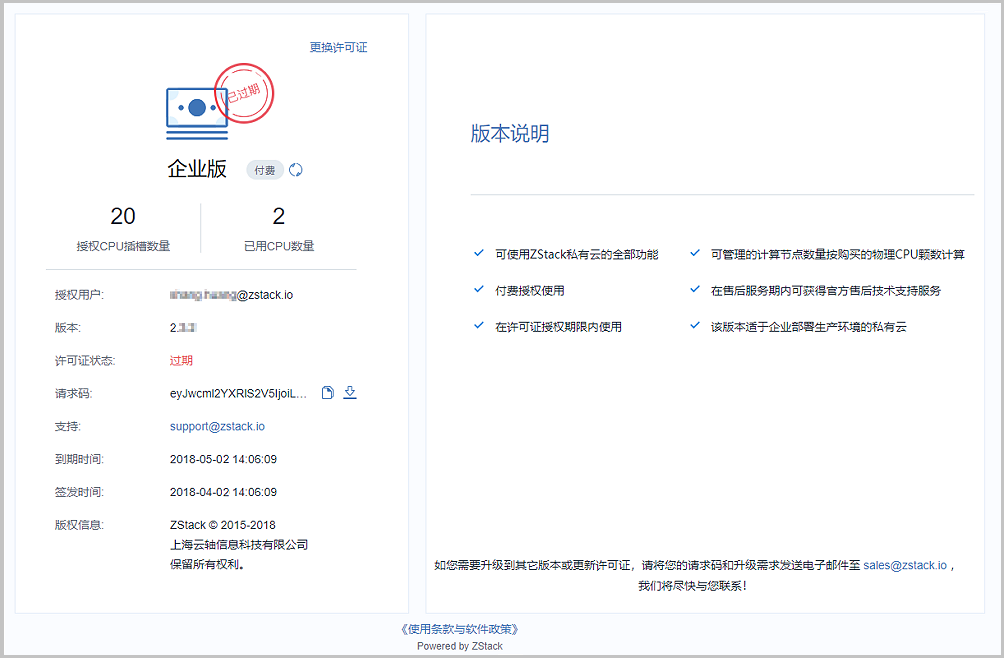Click the checkmark beside 在许可证授权期限内使用
The image size is (1004, 658).
click(x=478, y=326)
